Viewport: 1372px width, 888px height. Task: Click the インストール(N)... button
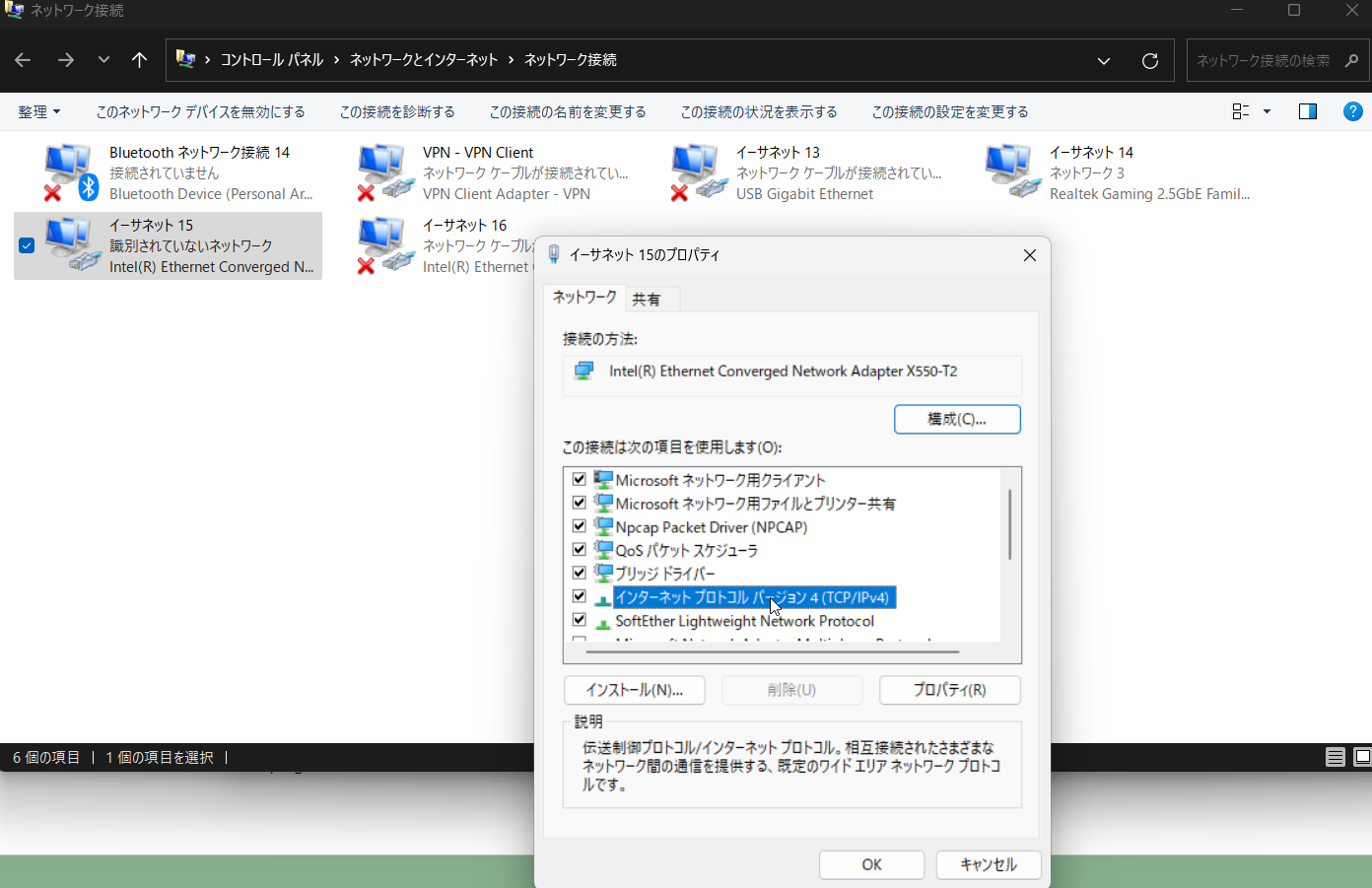point(635,690)
